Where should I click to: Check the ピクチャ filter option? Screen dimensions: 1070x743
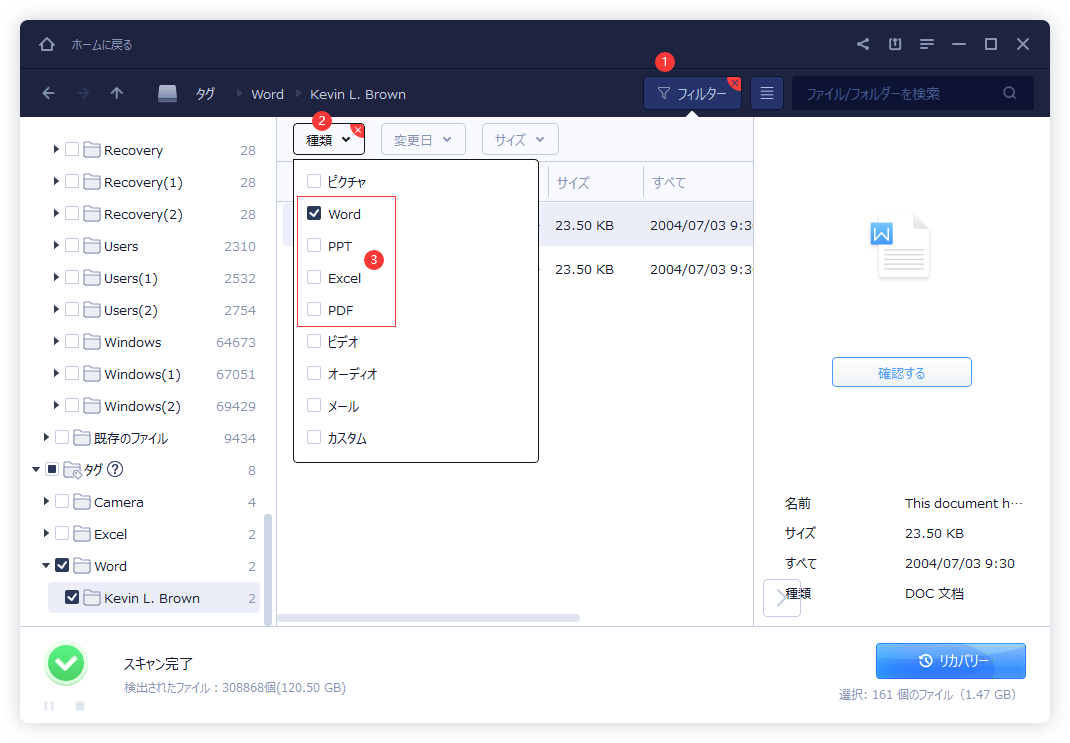coord(314,181)
